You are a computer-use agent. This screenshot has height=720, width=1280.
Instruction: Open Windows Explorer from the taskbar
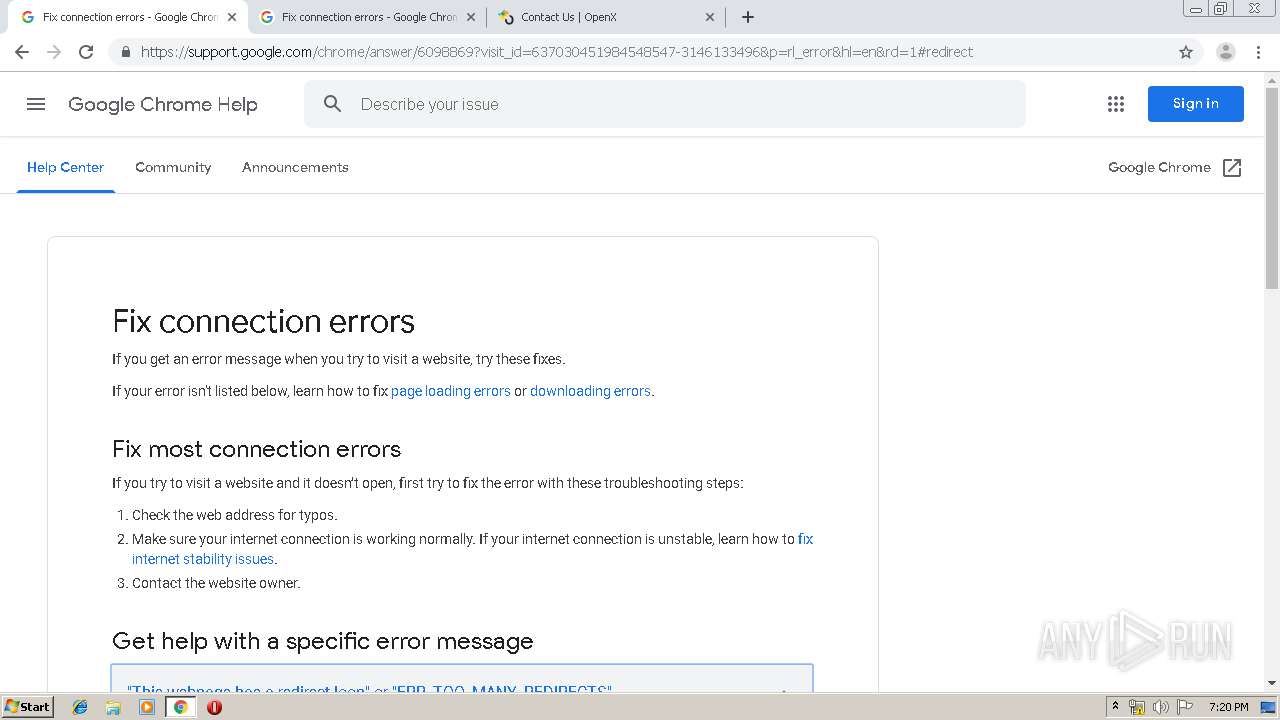[113, 707]
